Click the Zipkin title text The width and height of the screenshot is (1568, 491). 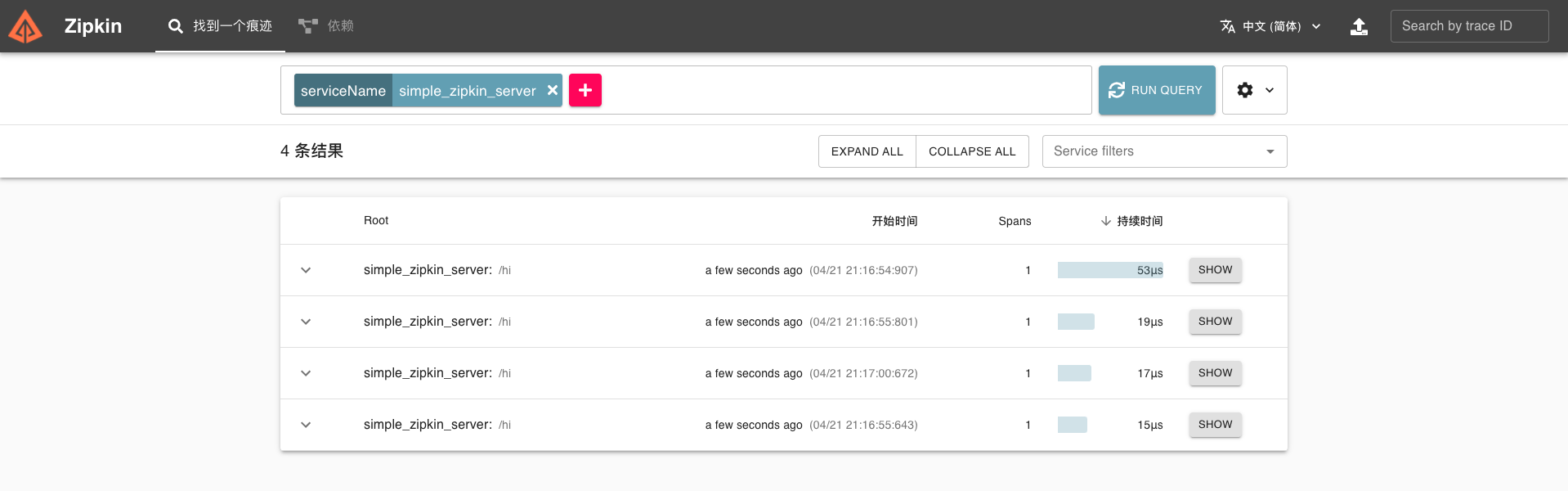[93, 26]
